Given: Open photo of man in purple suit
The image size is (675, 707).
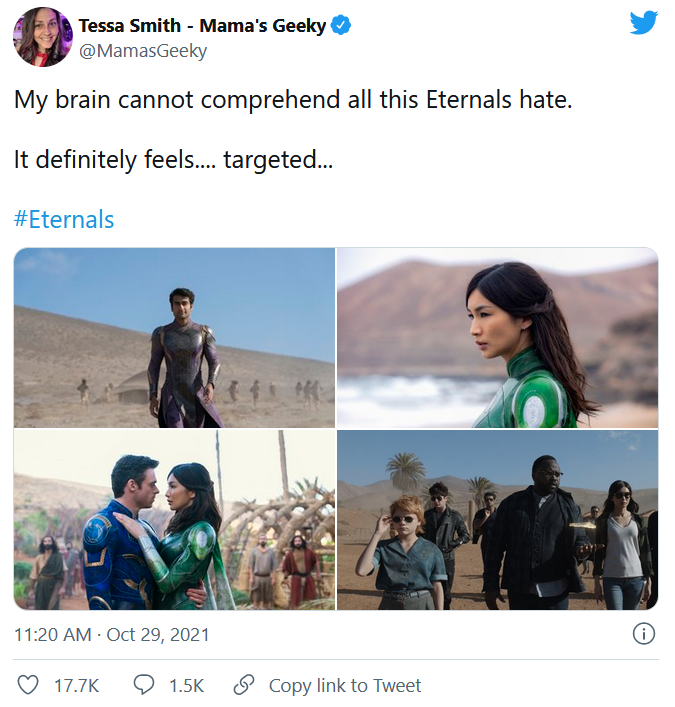Looking at the screenshot, I should [x=174, y=338].
